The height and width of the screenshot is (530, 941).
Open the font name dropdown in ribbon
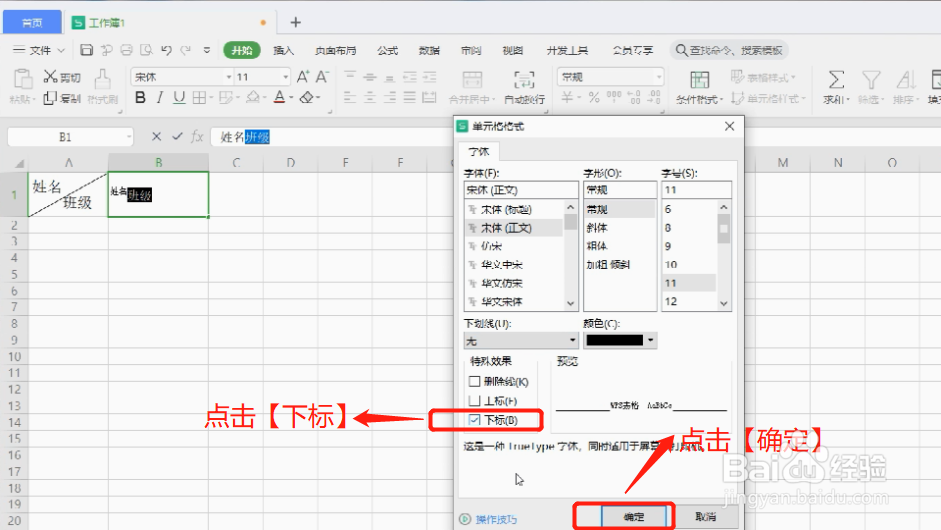(x=229, y=77)
